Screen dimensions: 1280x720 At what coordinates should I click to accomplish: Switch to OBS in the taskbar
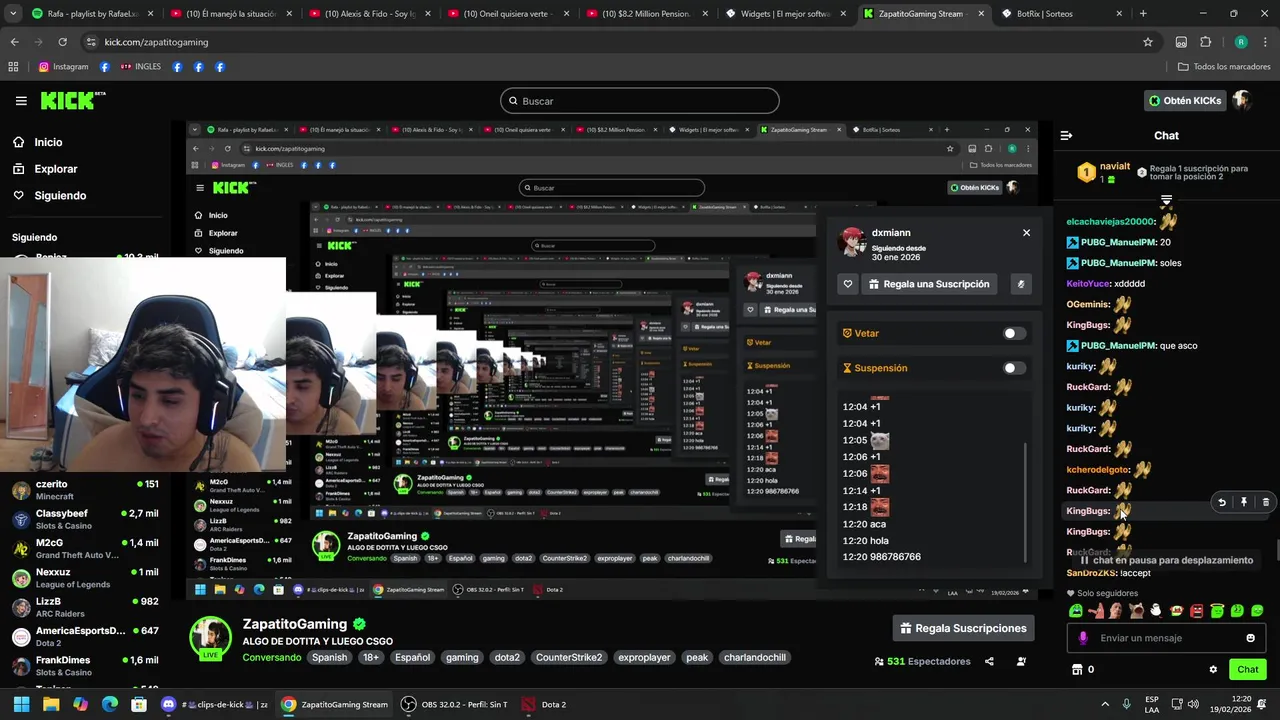click(454, 704)
